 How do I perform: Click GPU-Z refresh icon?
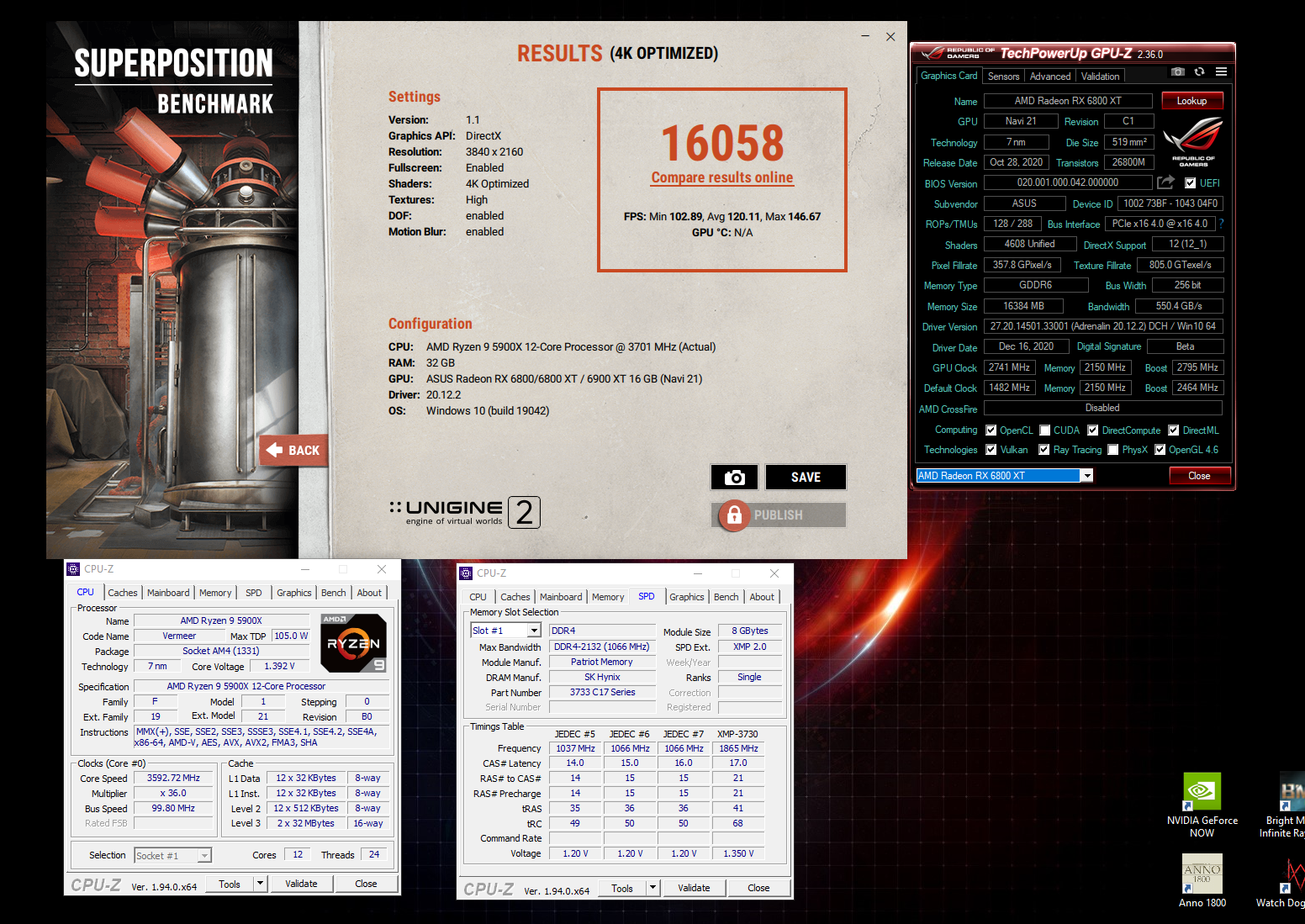[1199, 72]
